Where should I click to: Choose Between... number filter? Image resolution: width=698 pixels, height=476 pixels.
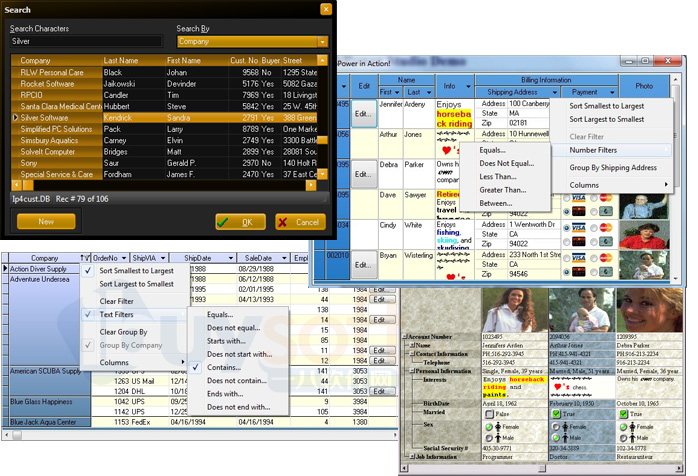pos(505,203)
